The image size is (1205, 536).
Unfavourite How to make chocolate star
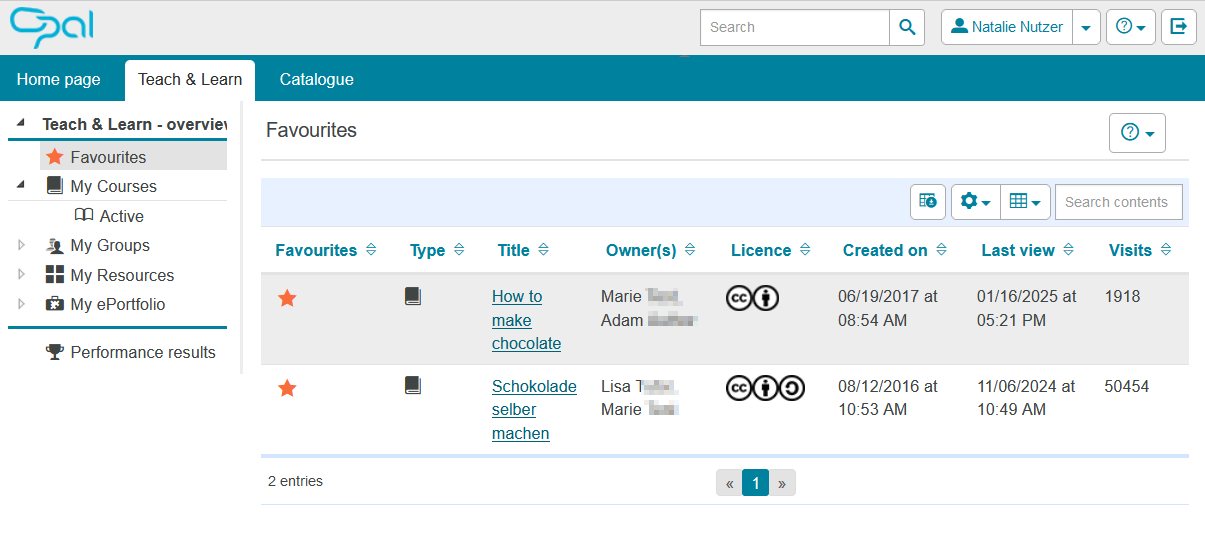click(x=287, y=298)
